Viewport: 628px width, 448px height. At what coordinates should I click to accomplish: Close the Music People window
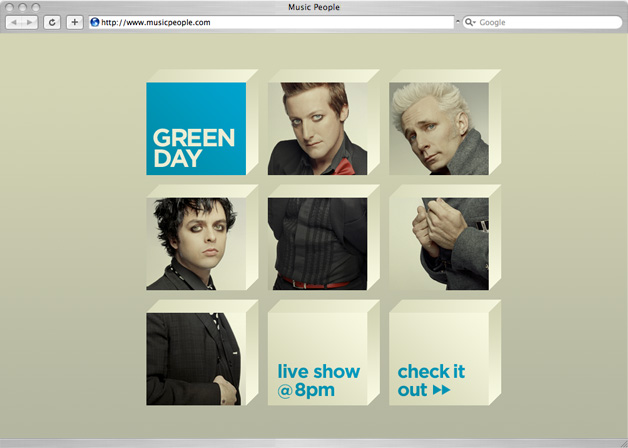pyautogui.click(x=10, y=7)
